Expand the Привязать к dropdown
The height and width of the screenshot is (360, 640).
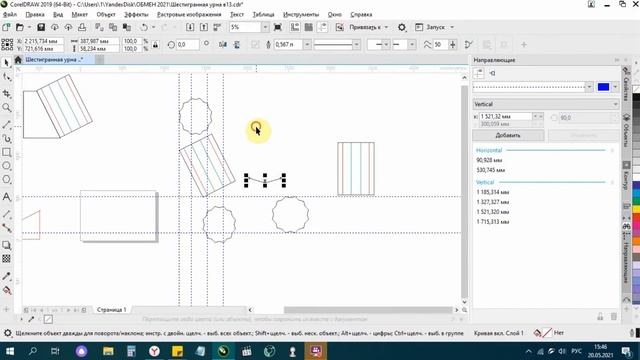pos(386,27)
